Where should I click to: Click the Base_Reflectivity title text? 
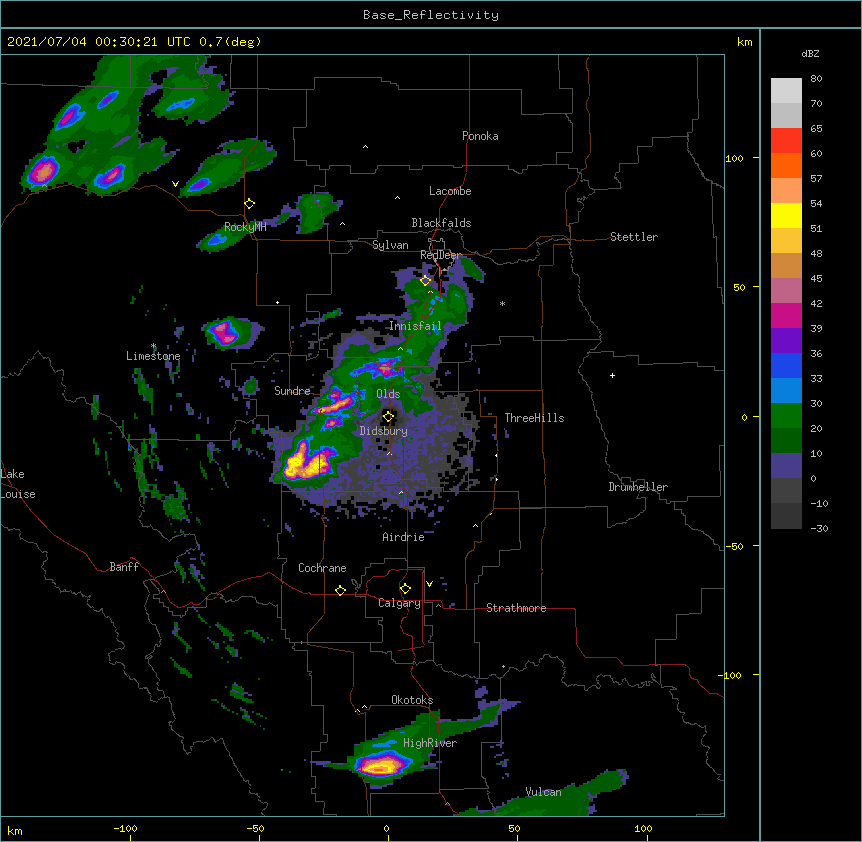(431, 15)
